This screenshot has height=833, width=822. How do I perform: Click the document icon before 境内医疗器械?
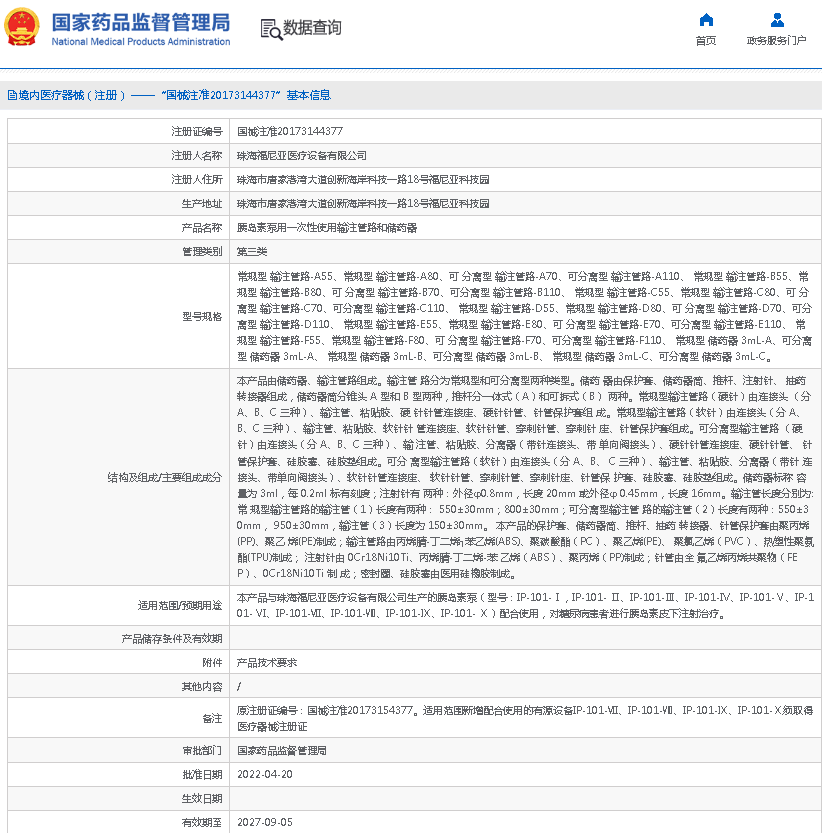coord(12,95)
